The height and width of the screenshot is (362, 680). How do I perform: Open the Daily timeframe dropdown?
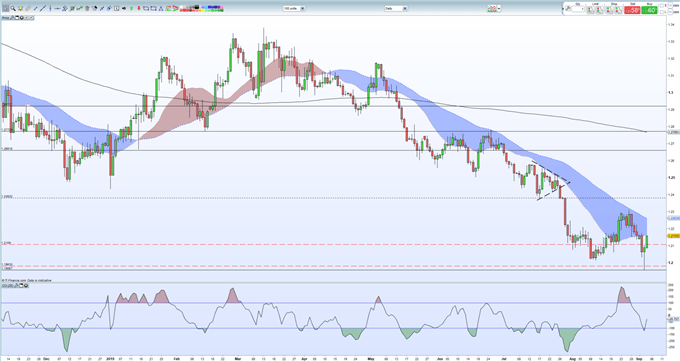396,8
